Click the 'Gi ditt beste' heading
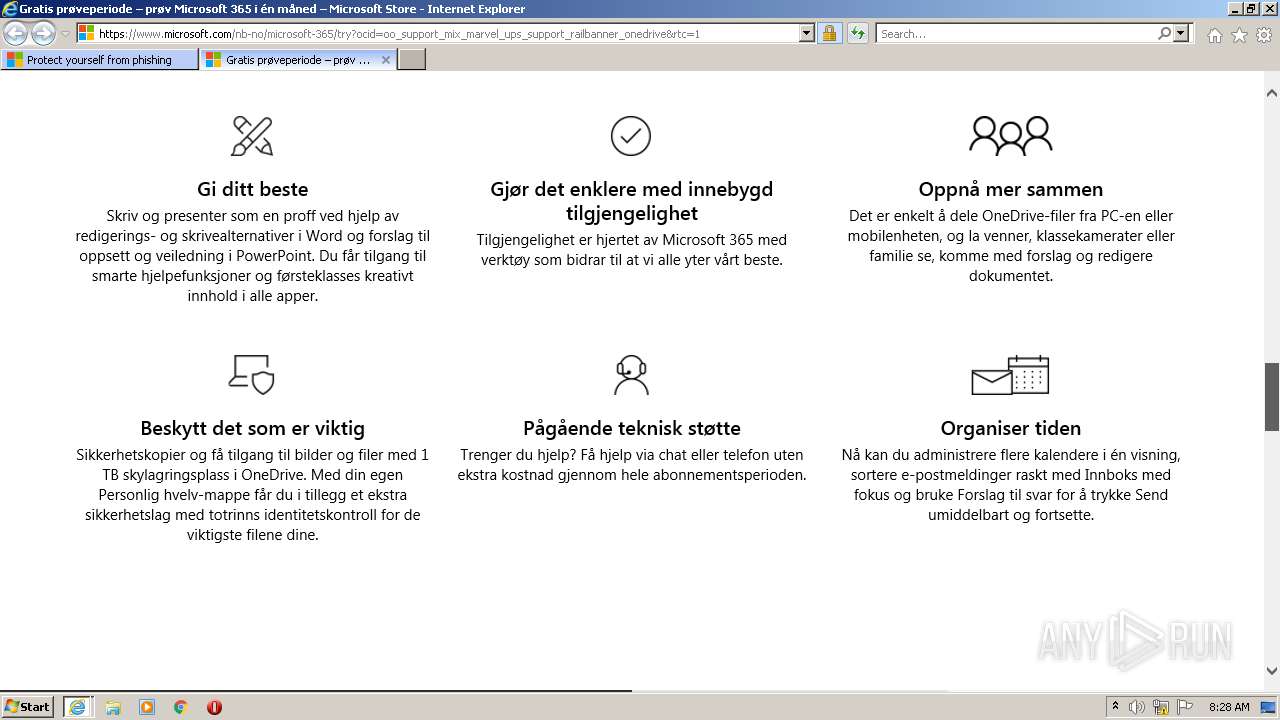 (253, 189)
